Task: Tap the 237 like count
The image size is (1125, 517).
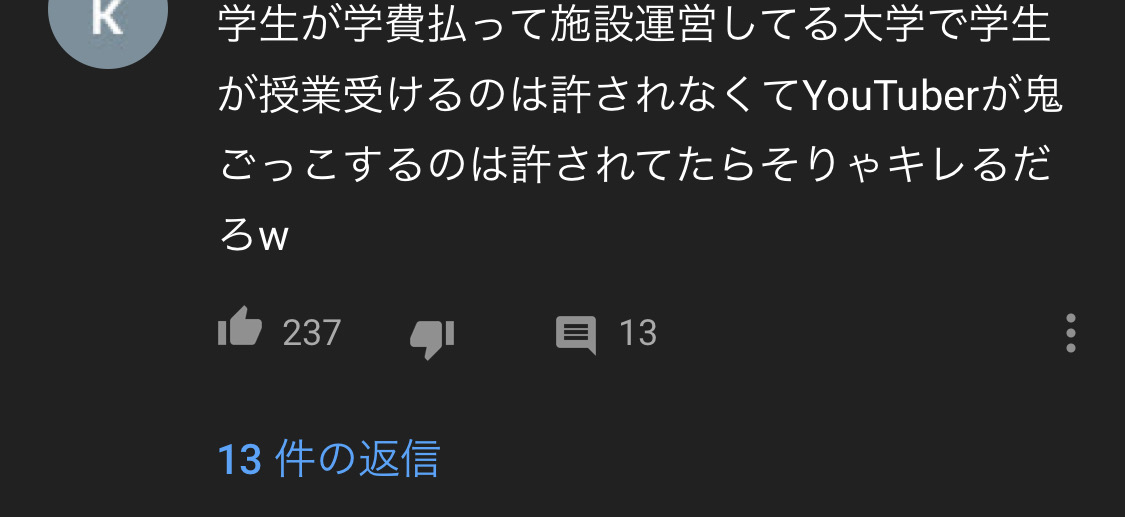Action: pyautogui.click(x=311, y=333)
